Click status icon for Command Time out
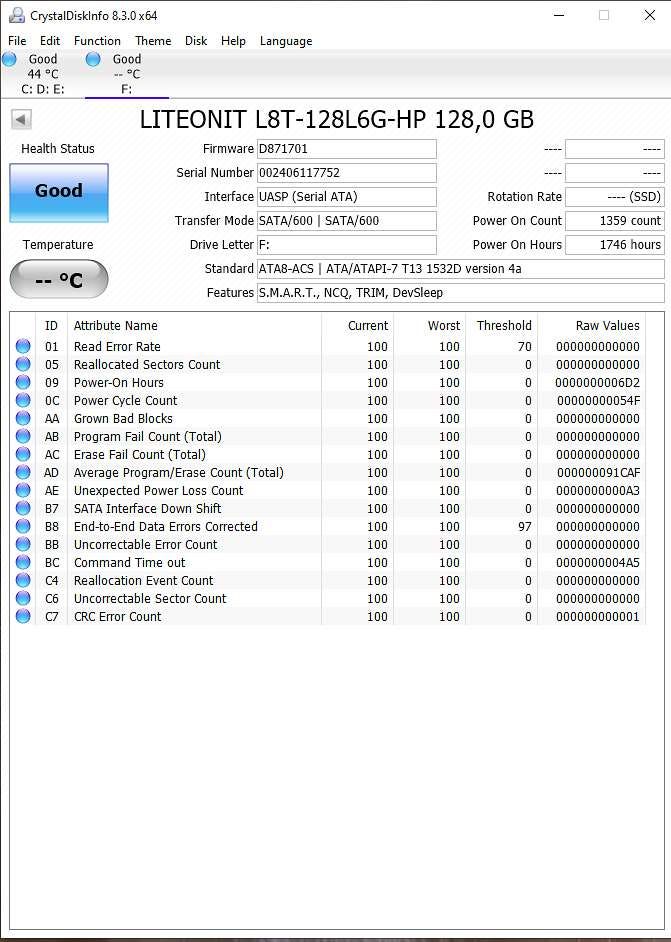671x942 pixels. (x=23, y=562)
